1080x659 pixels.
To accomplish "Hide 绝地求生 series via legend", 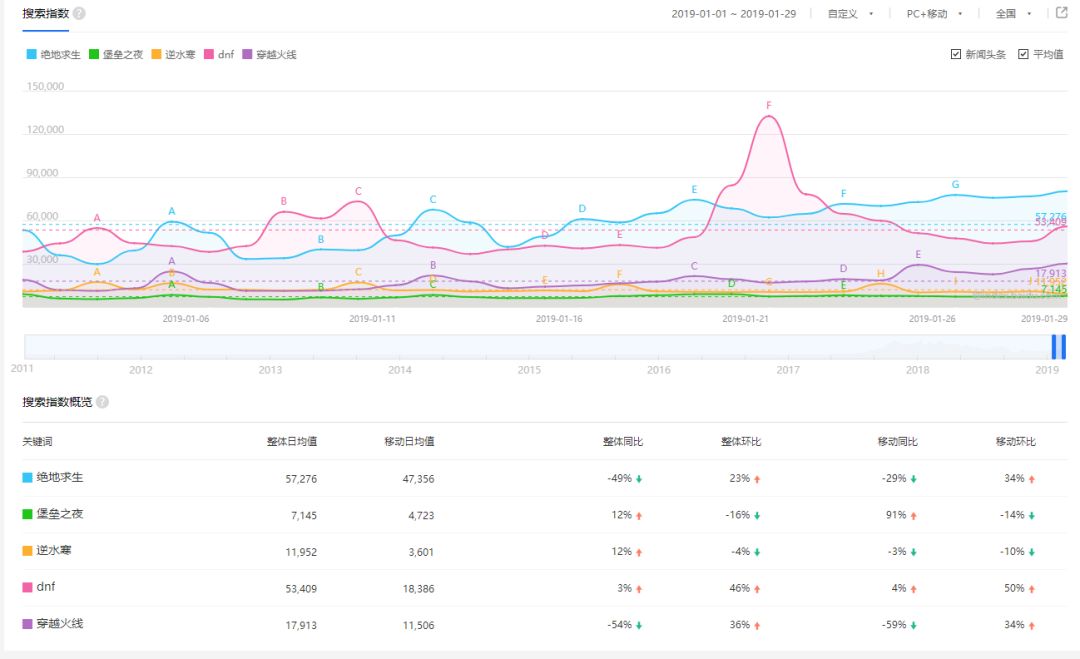I will pyautogui.click(x=54, y=54).
